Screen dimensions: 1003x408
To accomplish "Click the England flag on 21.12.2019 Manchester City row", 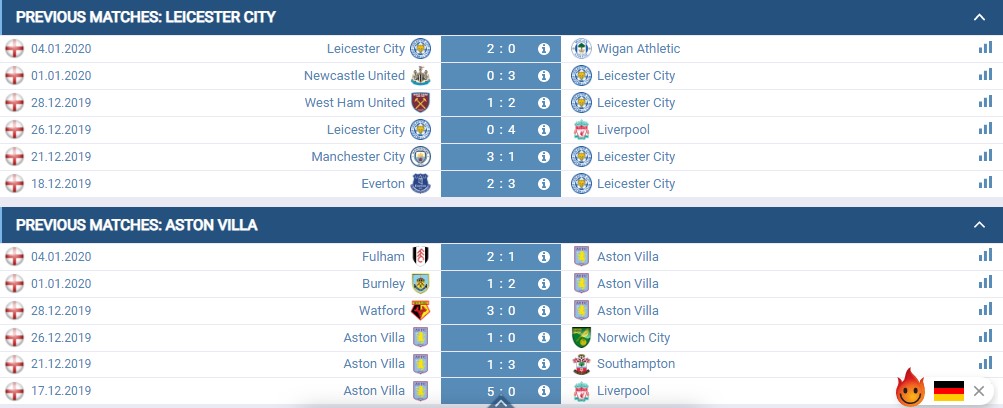I will pos(14,157).
